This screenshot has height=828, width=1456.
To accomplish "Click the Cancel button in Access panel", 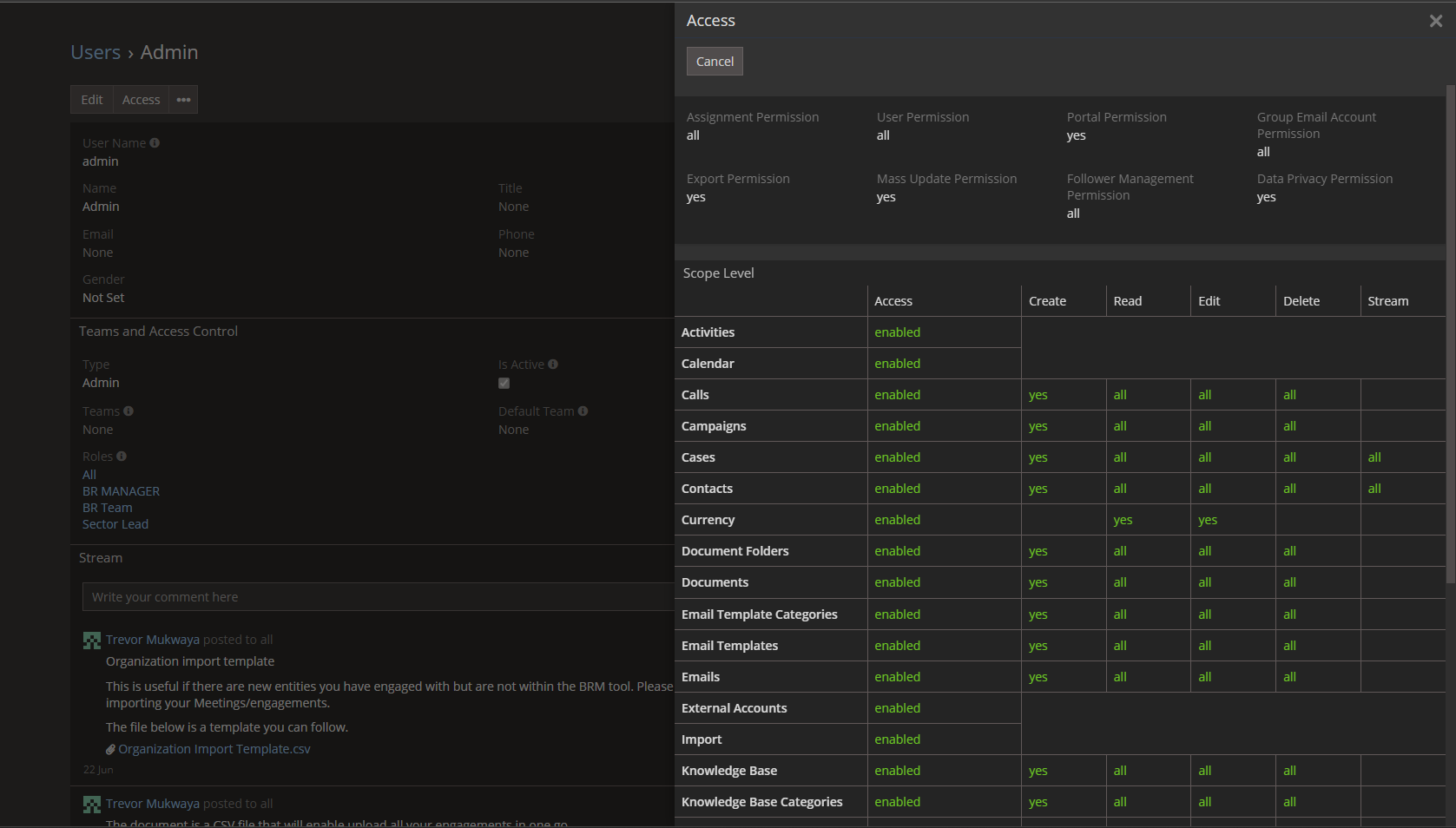I will tap(715, 62).
